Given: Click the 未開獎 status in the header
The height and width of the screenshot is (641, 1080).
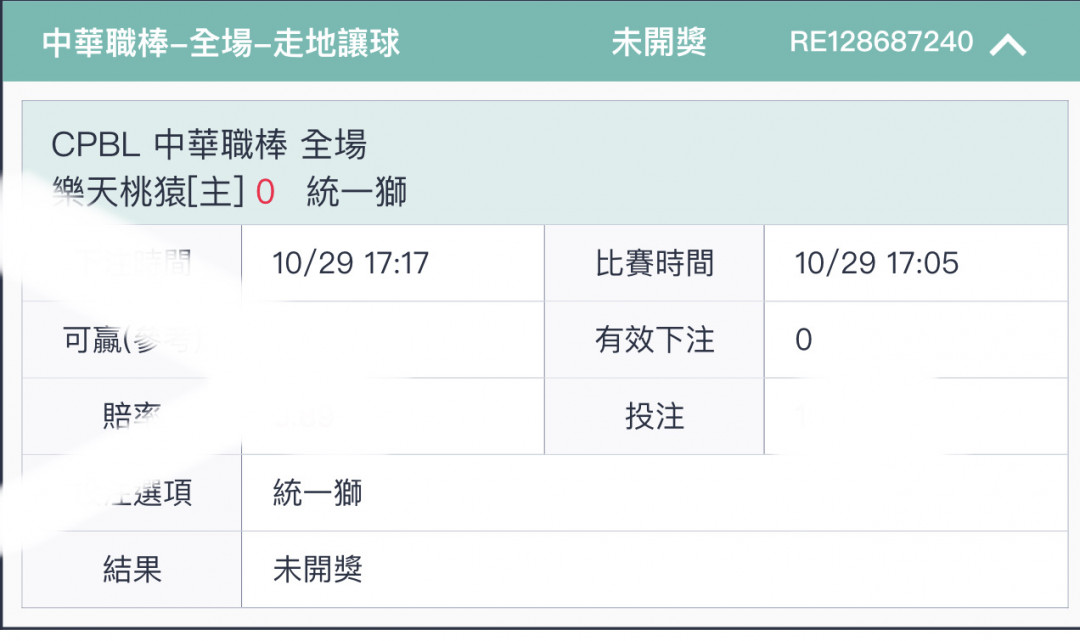Looking at the screenshot, I should click(x=658, y=42).
